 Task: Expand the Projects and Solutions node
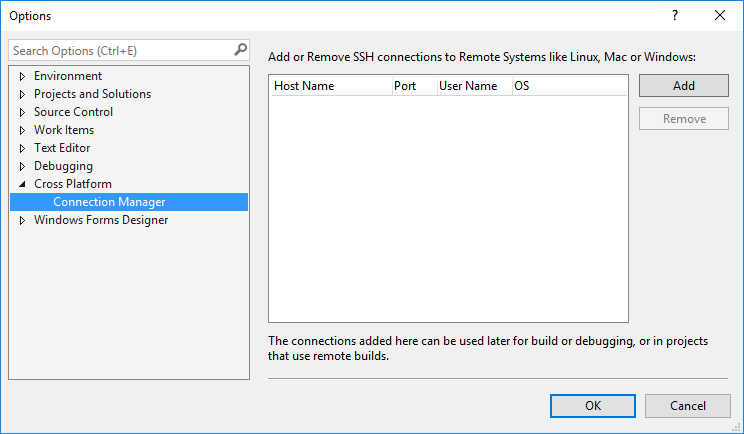tap(23, 94)
